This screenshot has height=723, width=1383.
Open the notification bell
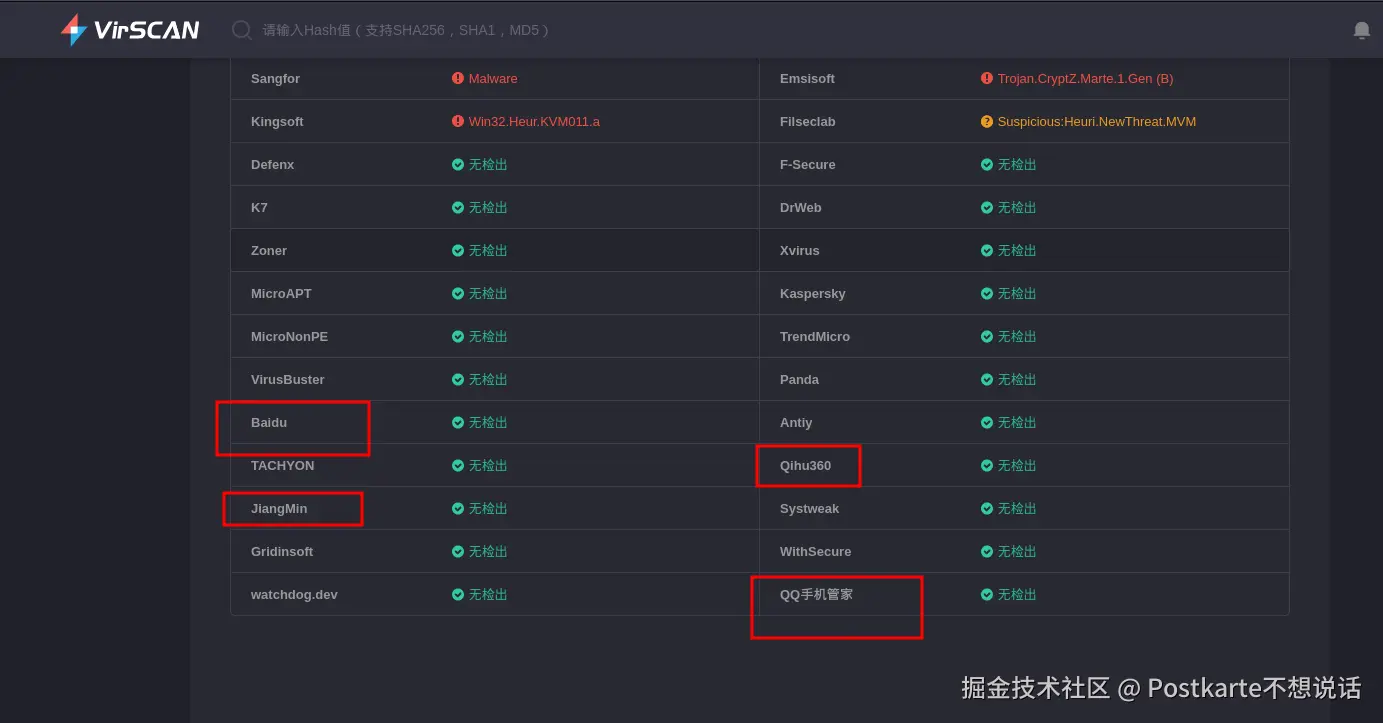tap(1361, 30)
